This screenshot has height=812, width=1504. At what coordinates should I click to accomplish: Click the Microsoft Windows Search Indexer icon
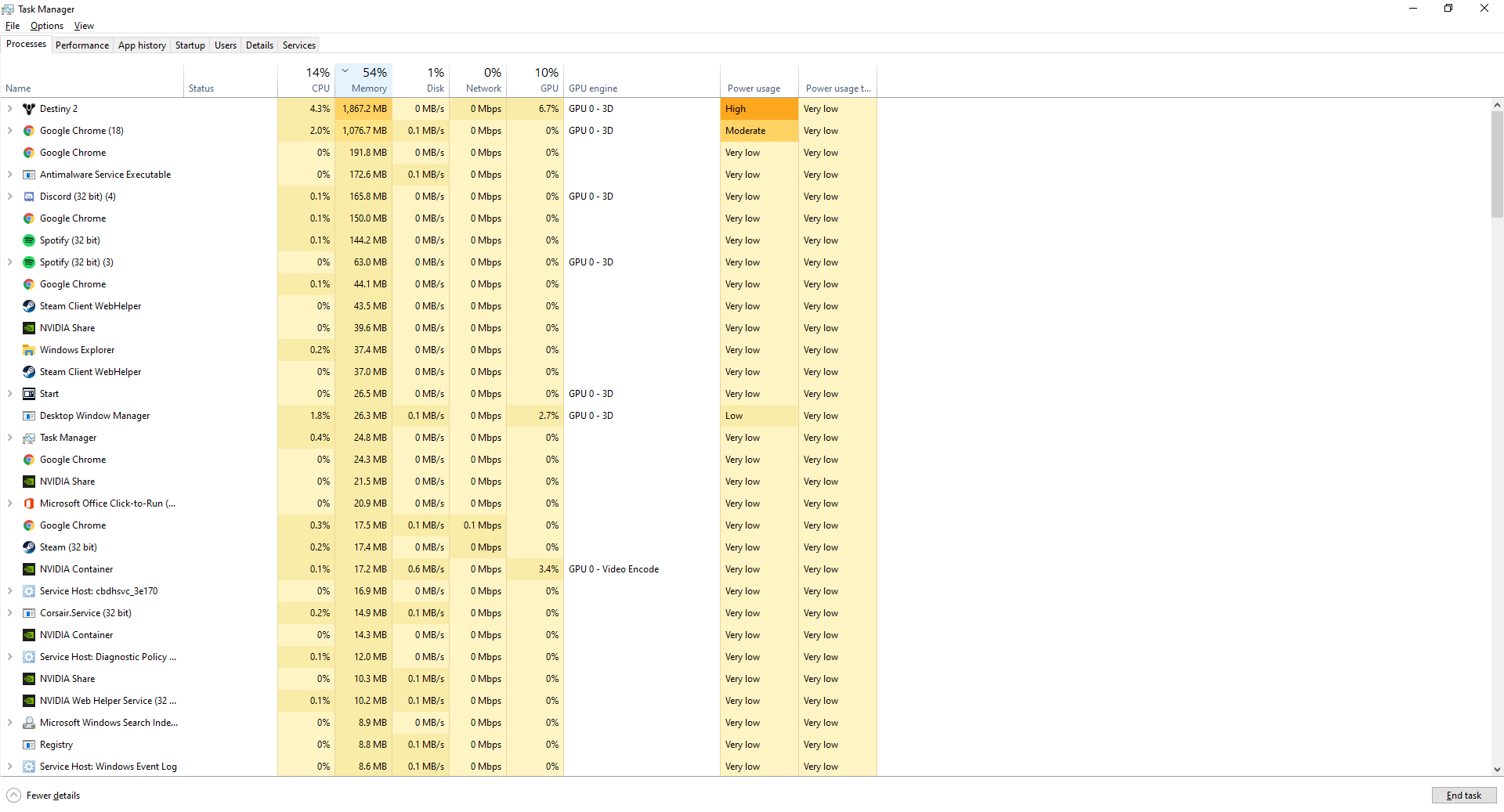tap(29, 723)
